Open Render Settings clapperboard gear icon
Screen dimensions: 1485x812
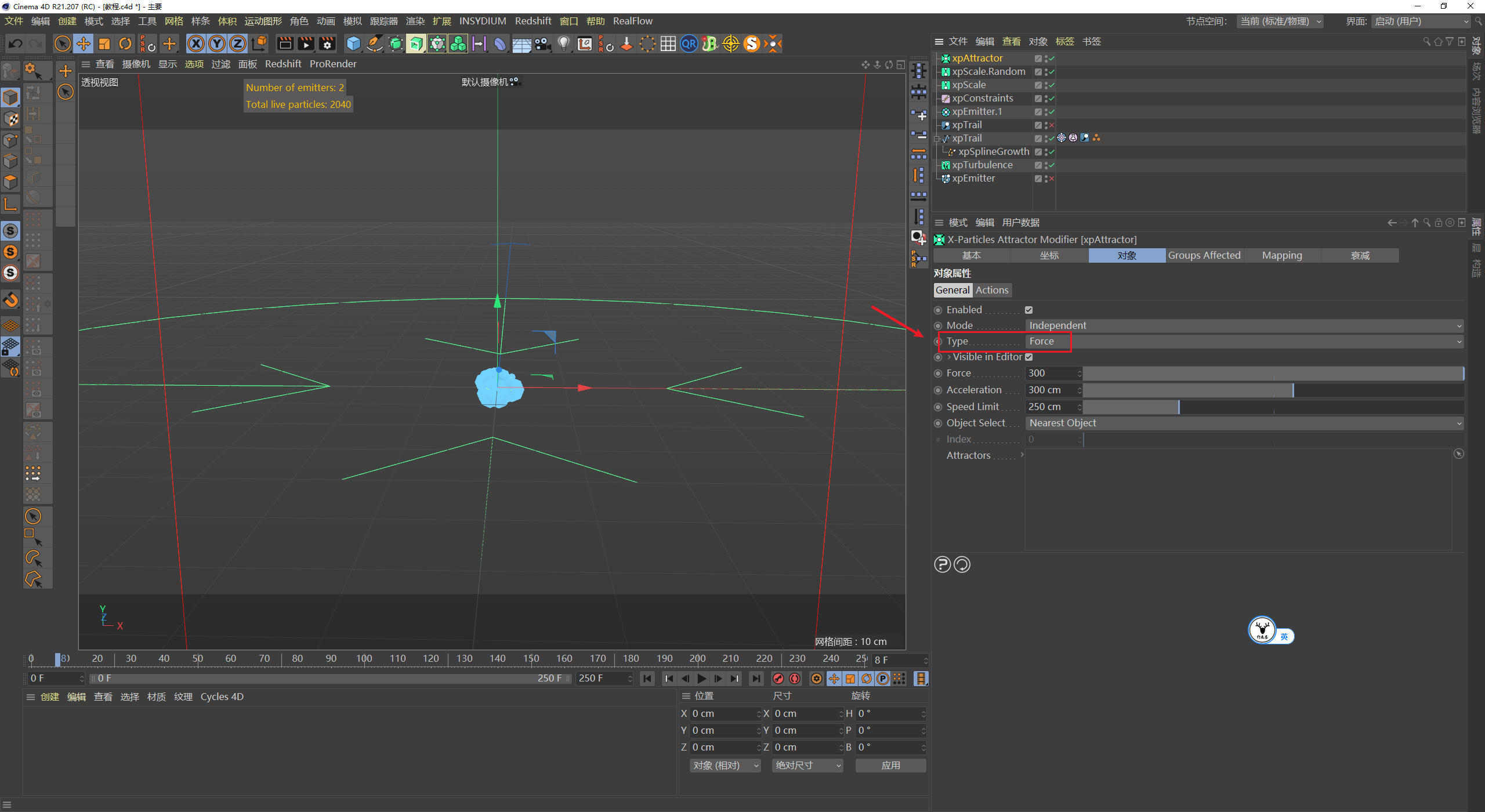click(327, 43)
